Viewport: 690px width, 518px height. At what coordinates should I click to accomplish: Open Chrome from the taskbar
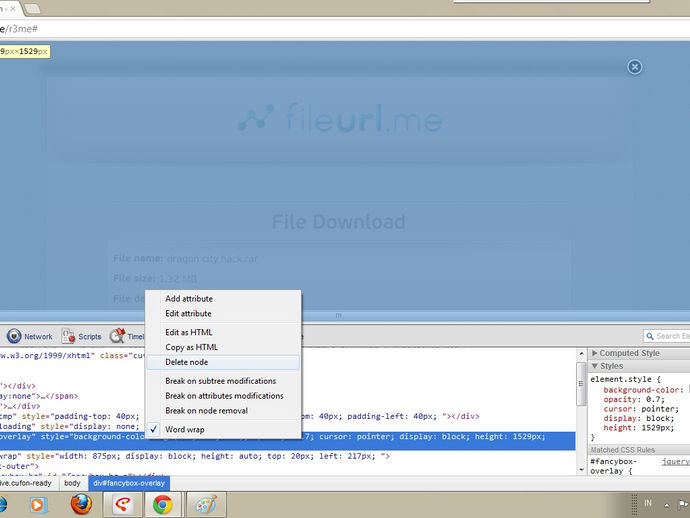coord(162,504)
